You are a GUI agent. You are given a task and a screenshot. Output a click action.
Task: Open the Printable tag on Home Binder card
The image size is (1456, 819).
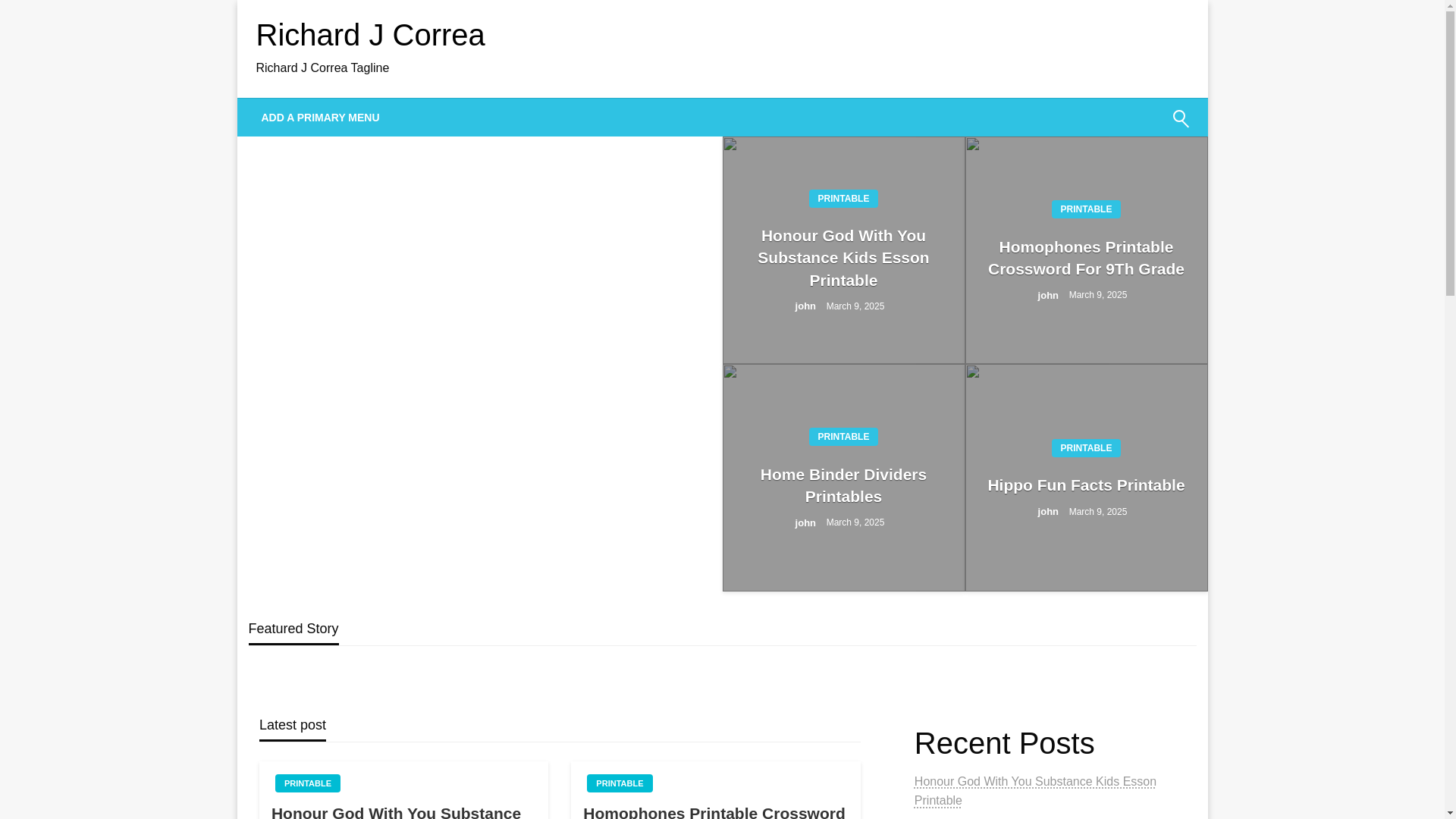pos(843,437)
